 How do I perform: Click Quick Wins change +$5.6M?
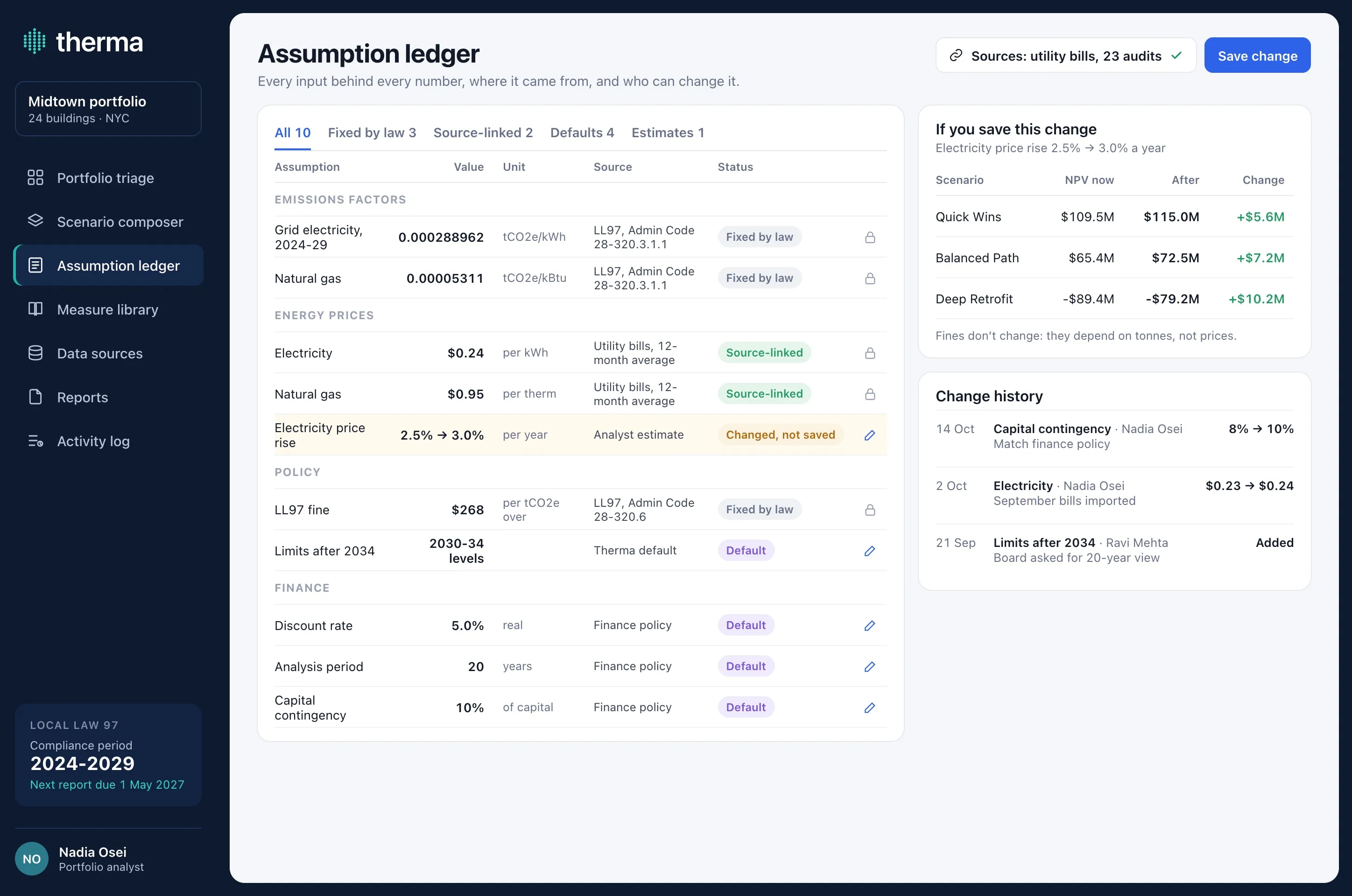click(1260, 217)
